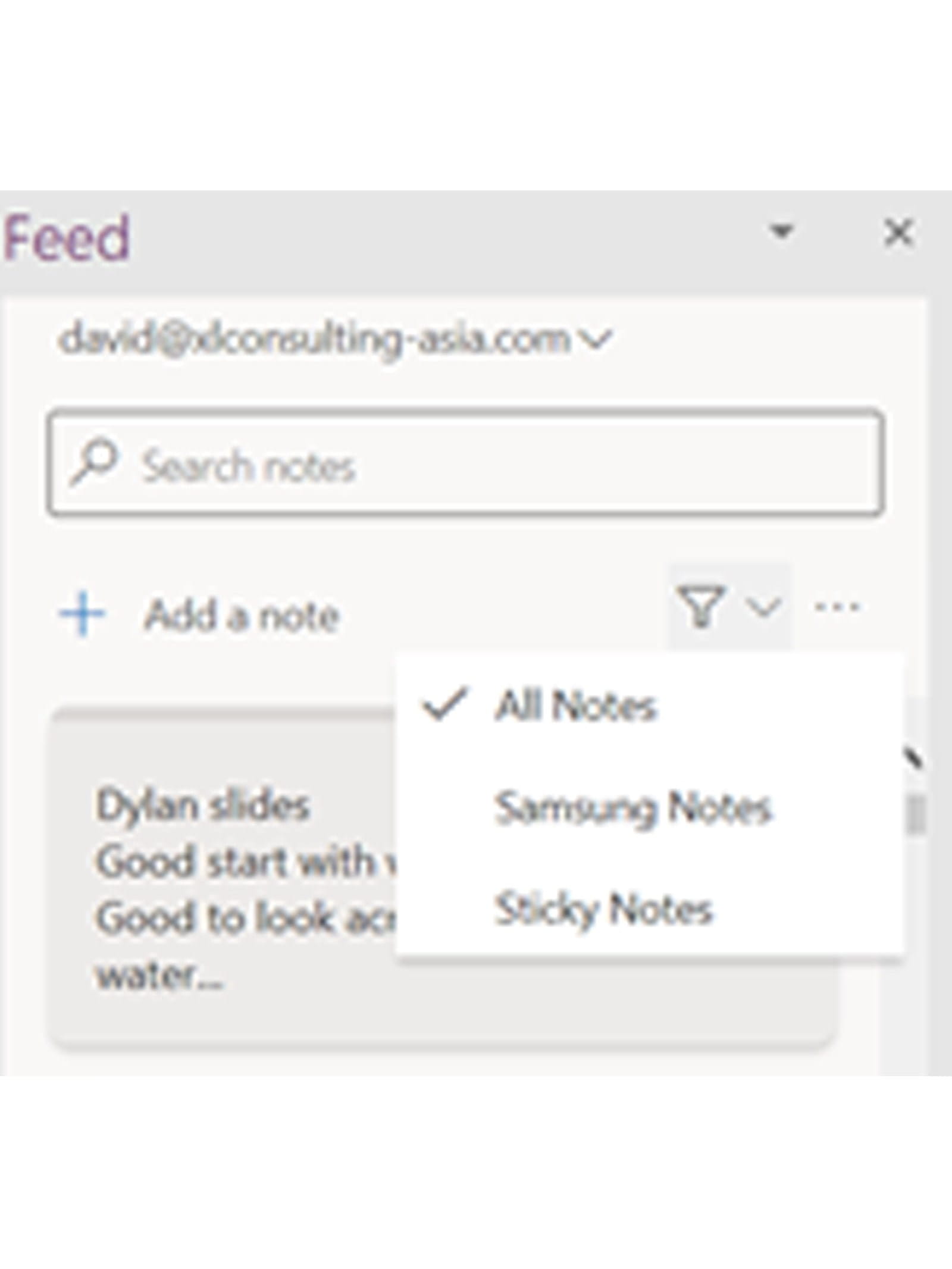952x1269 pixels.
Task: Click the Feed pane title
Action: [x=67, y=238]
